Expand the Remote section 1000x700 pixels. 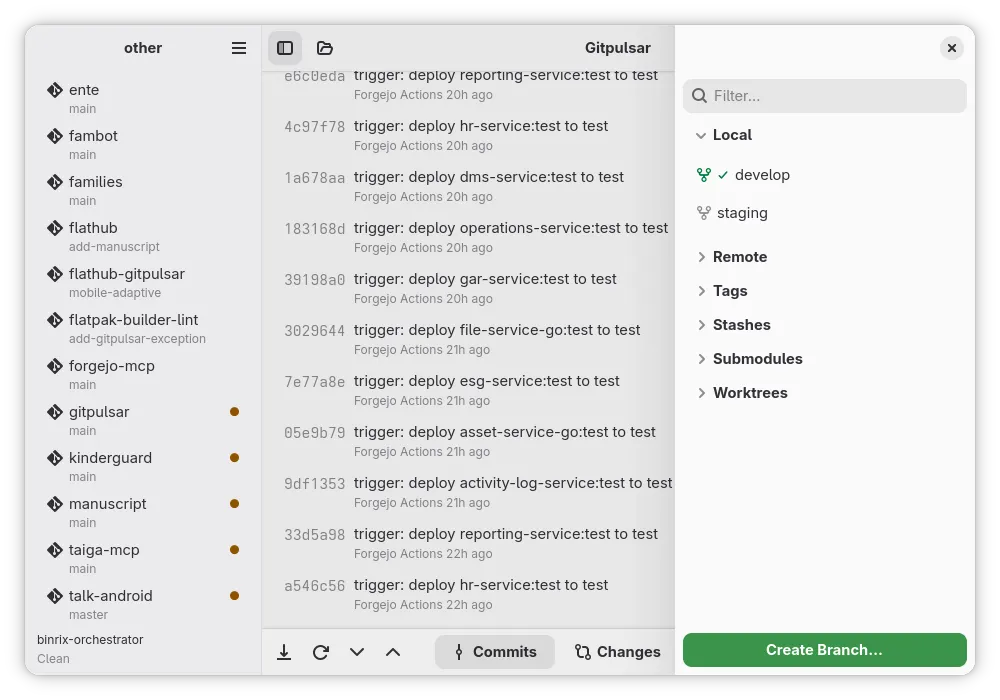click(701, 257)
